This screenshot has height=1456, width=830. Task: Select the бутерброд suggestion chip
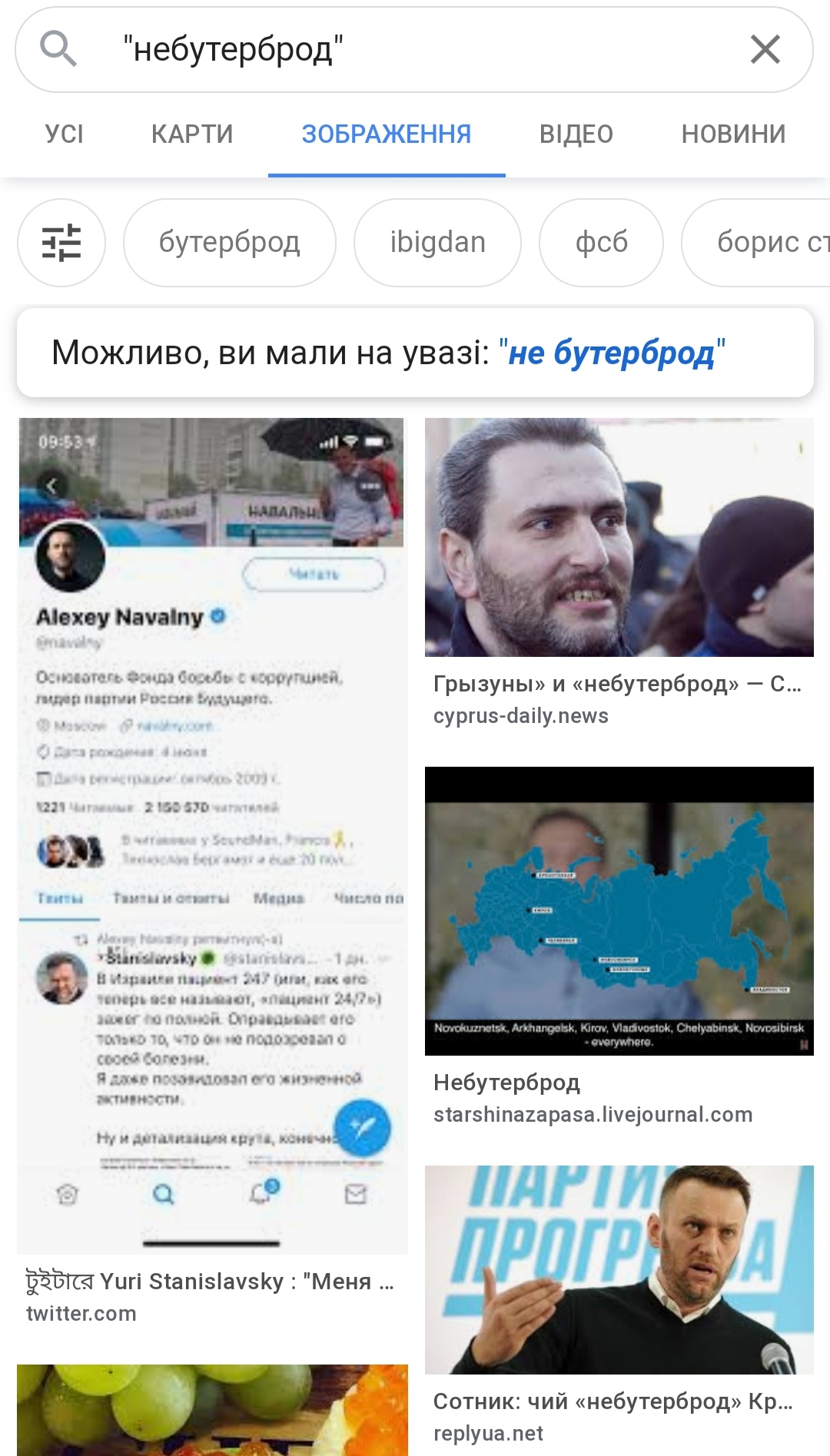229,243
